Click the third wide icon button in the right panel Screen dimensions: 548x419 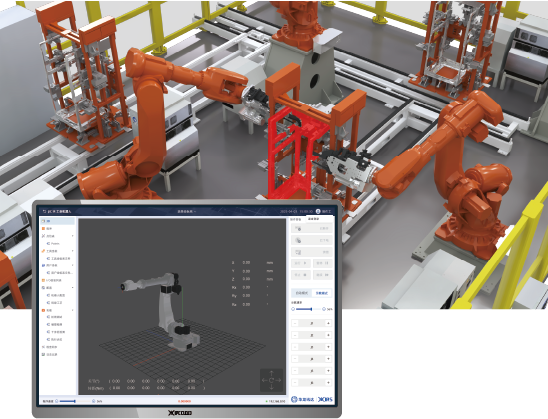(312, 252)
